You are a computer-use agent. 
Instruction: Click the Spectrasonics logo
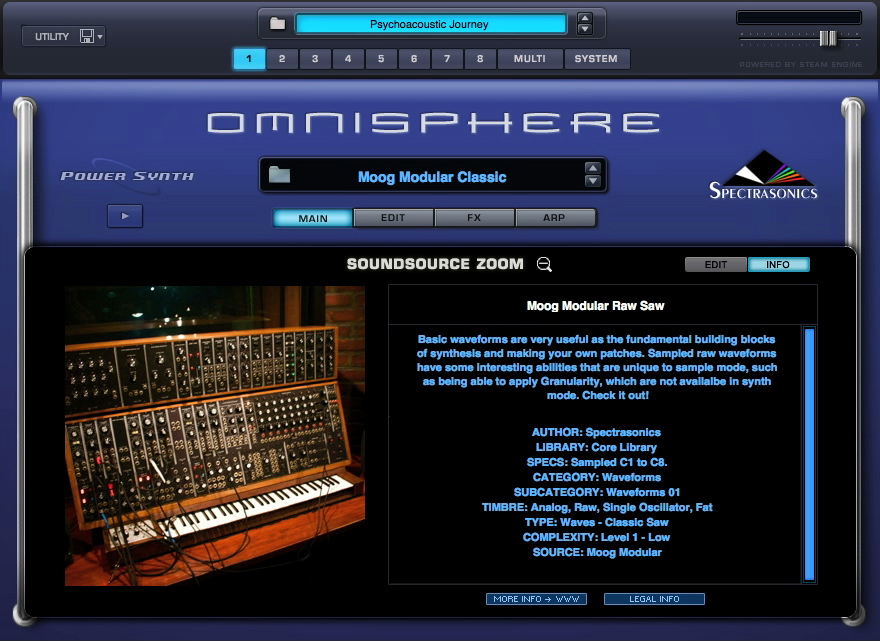(763, 175)
